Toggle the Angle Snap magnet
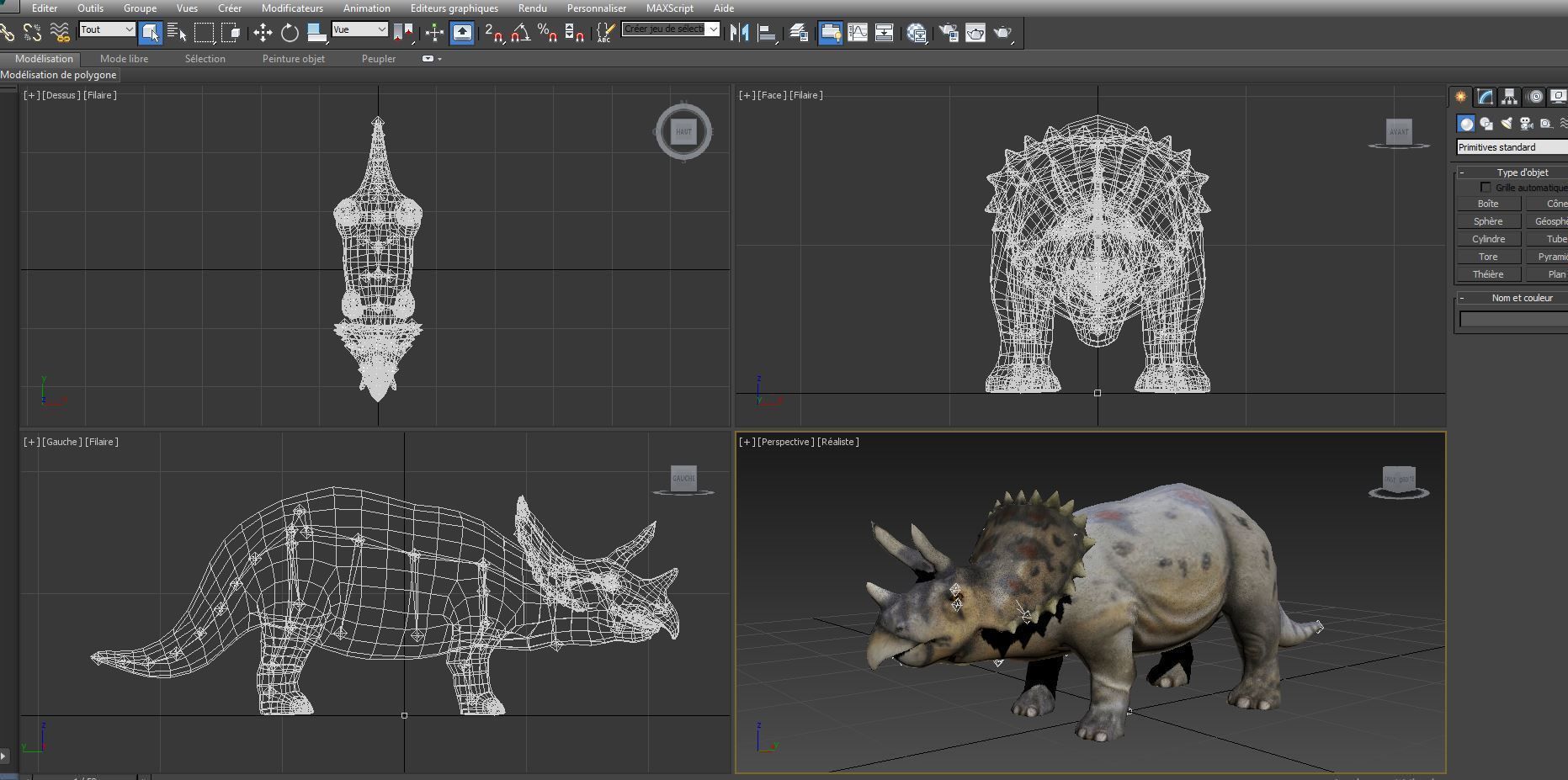Image resolution: width=1568 pixels, height=780 pixels. pos(521,33)
